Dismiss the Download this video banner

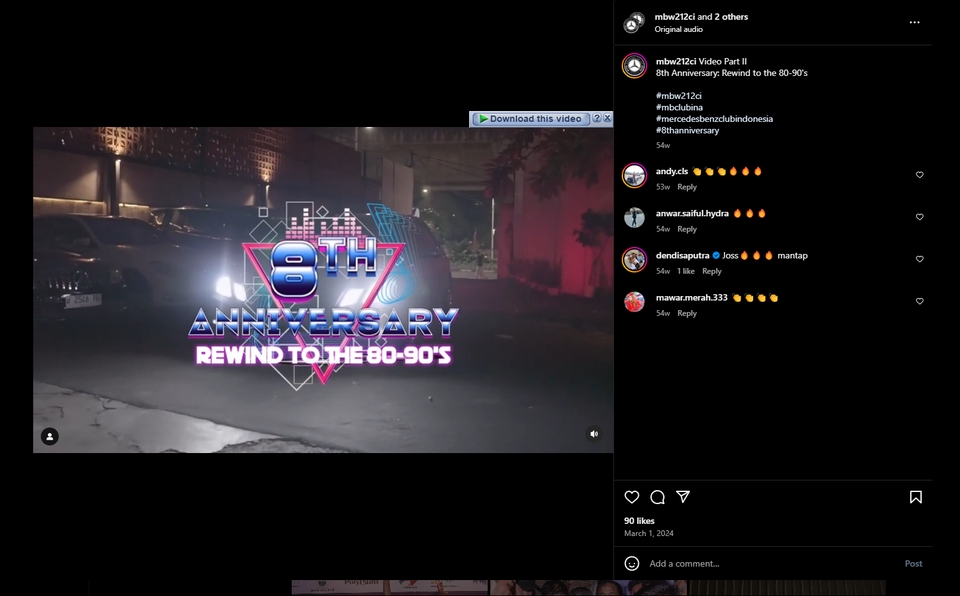coord(608,118)
